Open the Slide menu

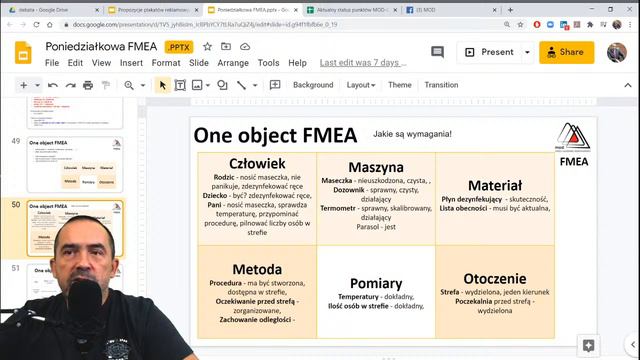coord(199,63)
